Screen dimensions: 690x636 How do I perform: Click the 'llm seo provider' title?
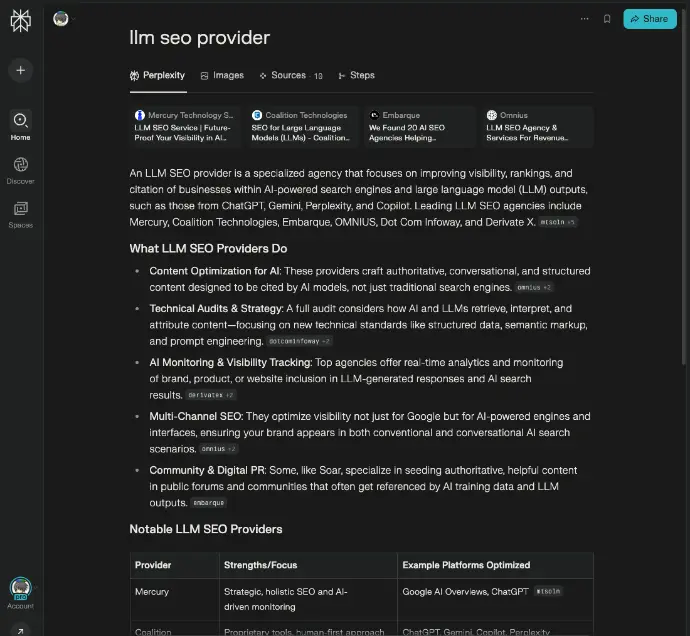click(x=199, y=38)
